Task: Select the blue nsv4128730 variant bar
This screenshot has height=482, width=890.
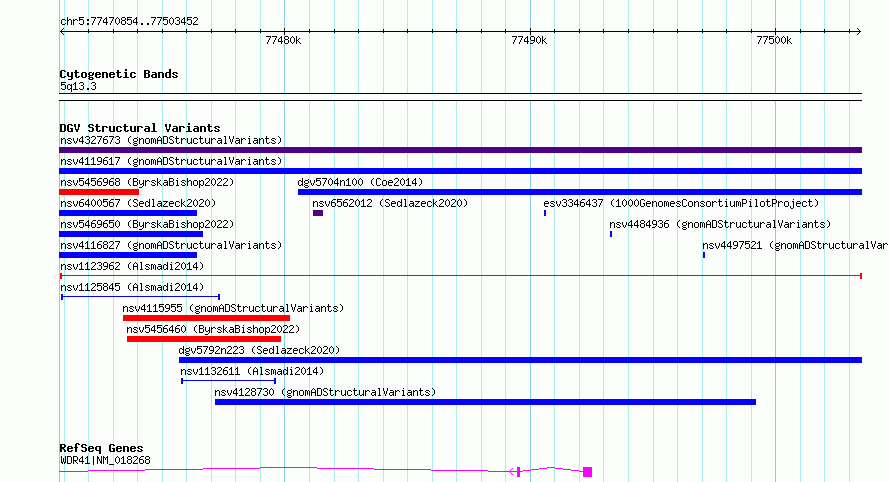Action: tap(485, 402)
